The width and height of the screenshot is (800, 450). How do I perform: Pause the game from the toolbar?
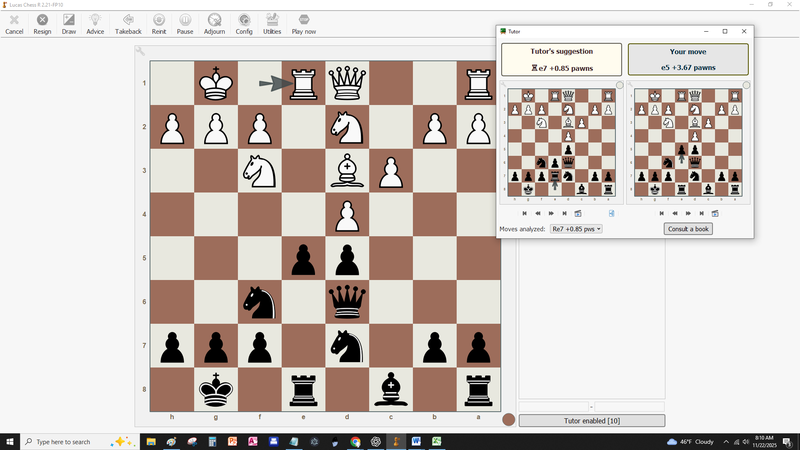(x=185, y=24)
